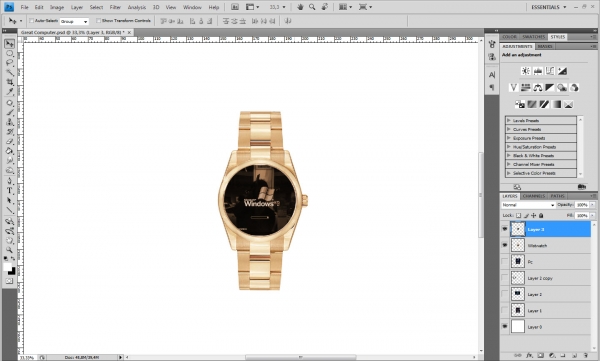
Task: Show the Layer 2 copy layer
Action: (x=505, y=278)
